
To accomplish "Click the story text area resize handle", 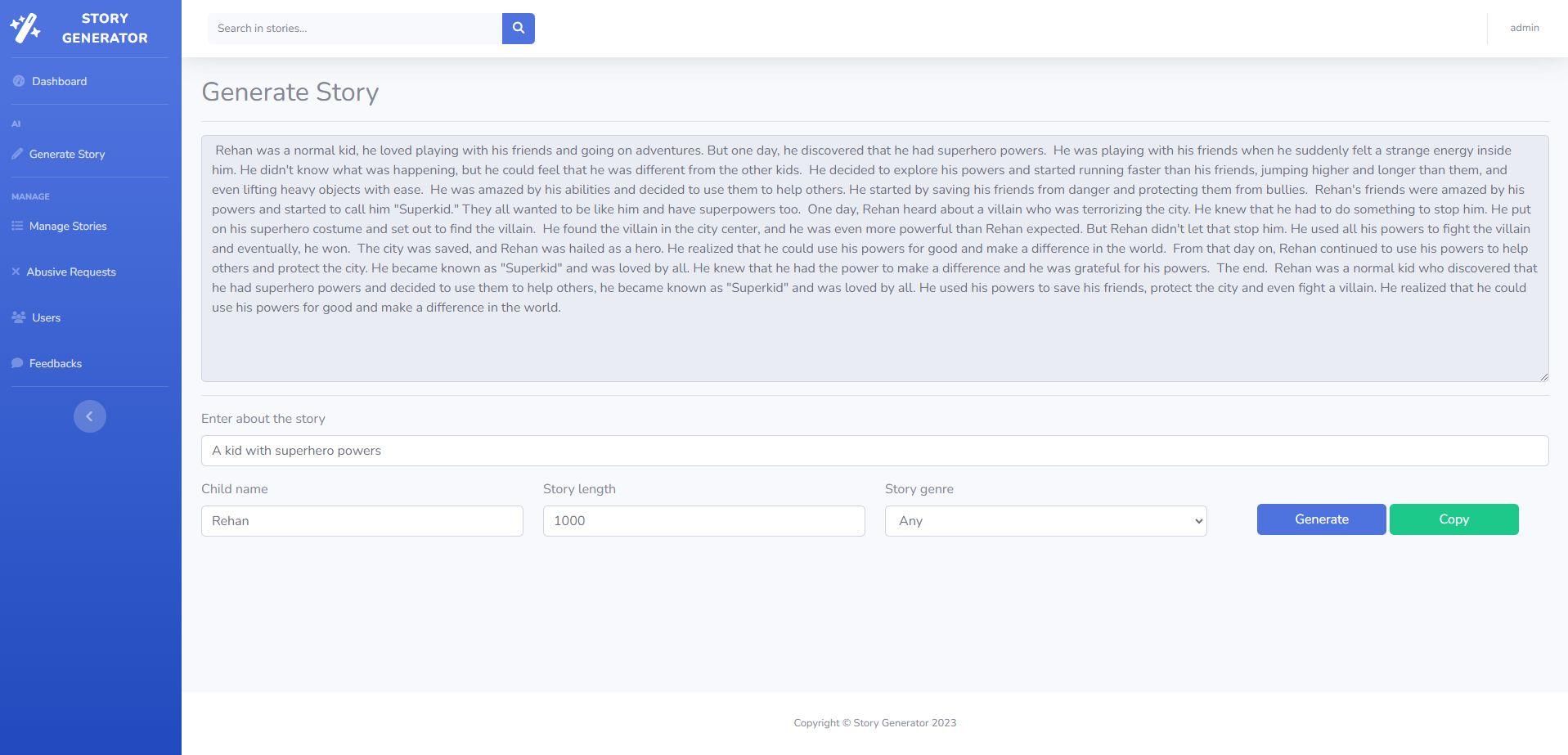I will [1543, 376].
